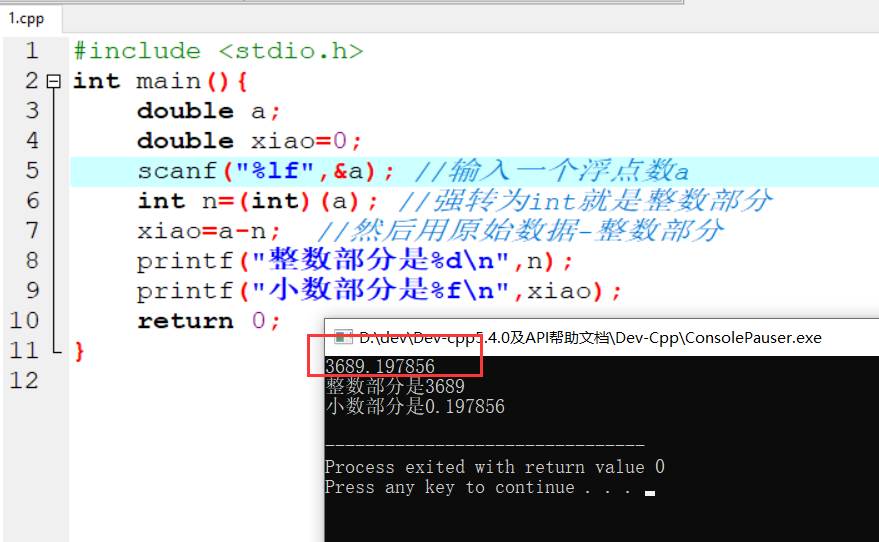This screenshot has height=542, width=879.
Task: Place cursor on '#include <stdio.h>' line
Action: [219, 52]
